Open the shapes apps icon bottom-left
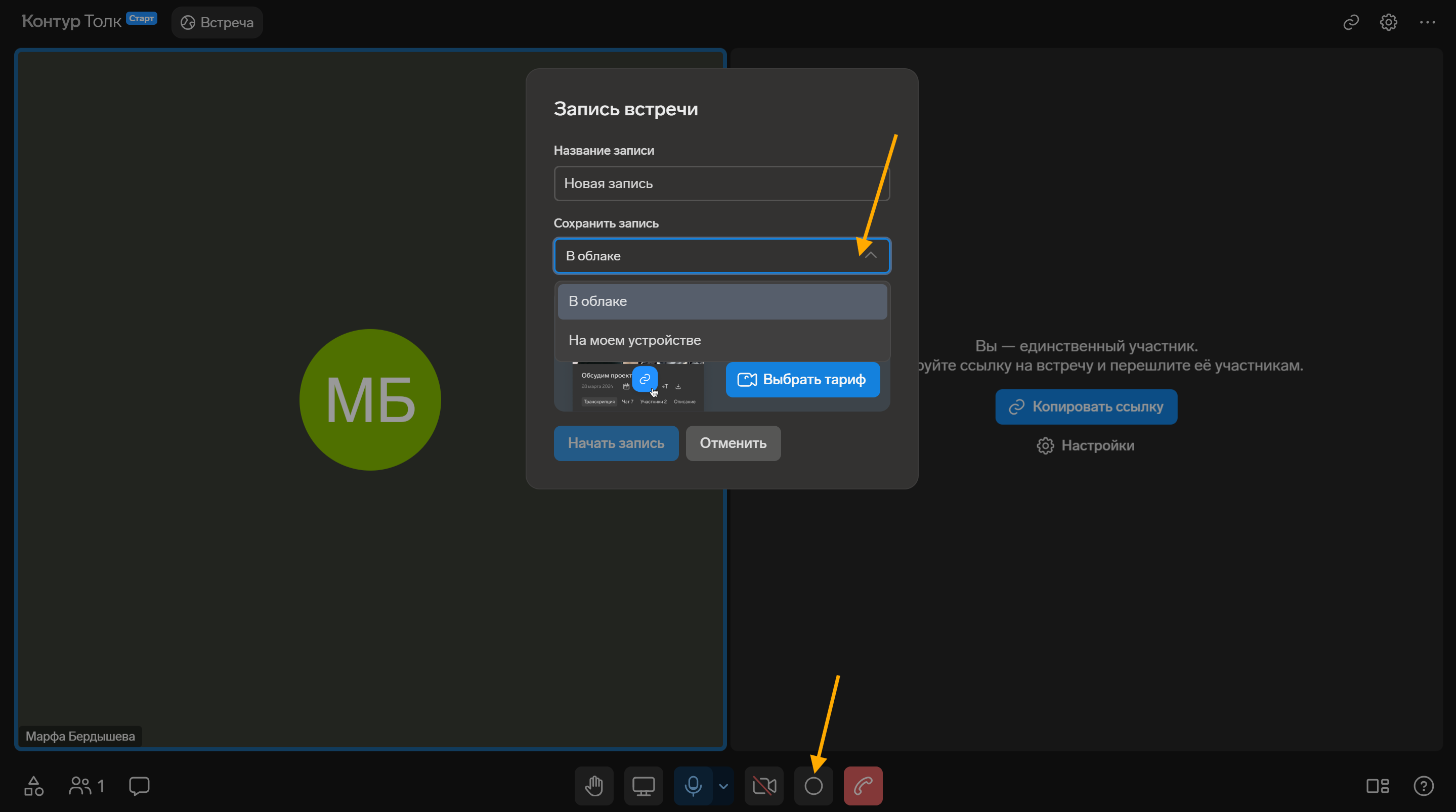The width and height of the screenshot is (1456, 812). pyautogui.click(x=34, y=785)
